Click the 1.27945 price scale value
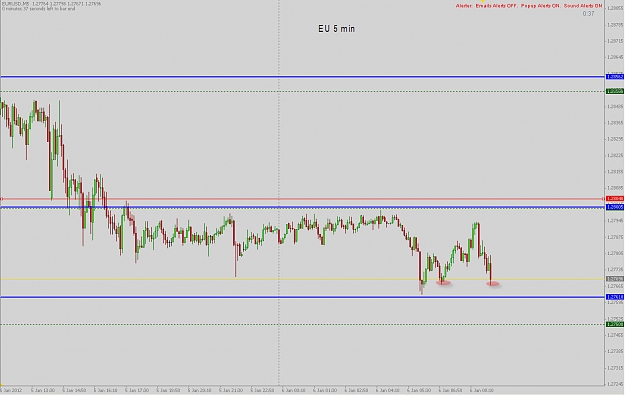The height and width of the screenshot is (395, 625). (615, 220)
